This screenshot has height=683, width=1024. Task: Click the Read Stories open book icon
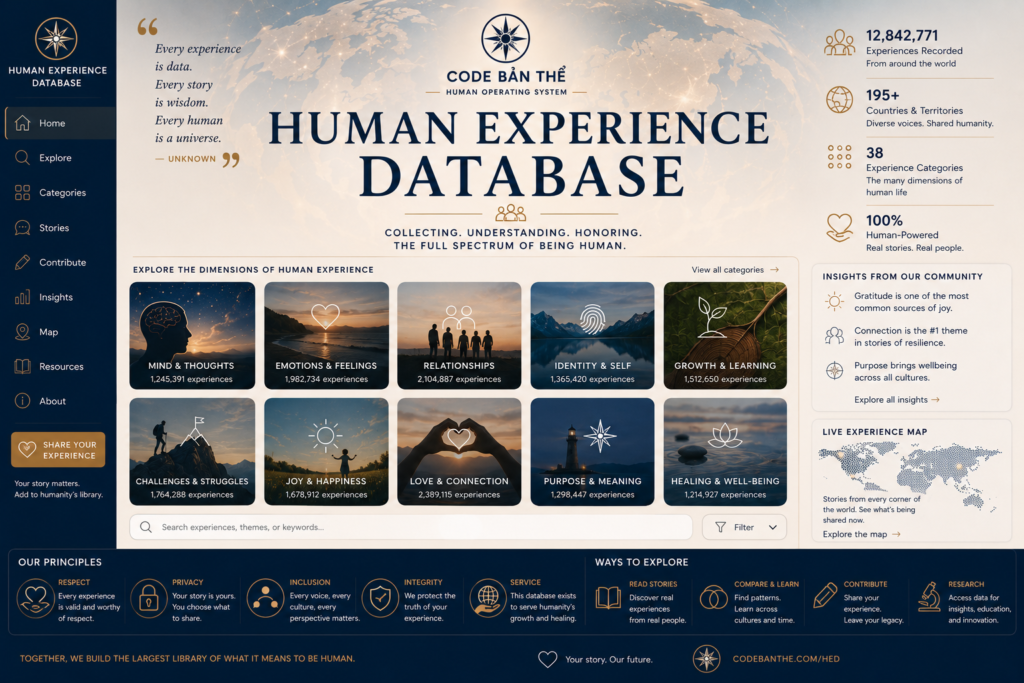click(608, 597)
